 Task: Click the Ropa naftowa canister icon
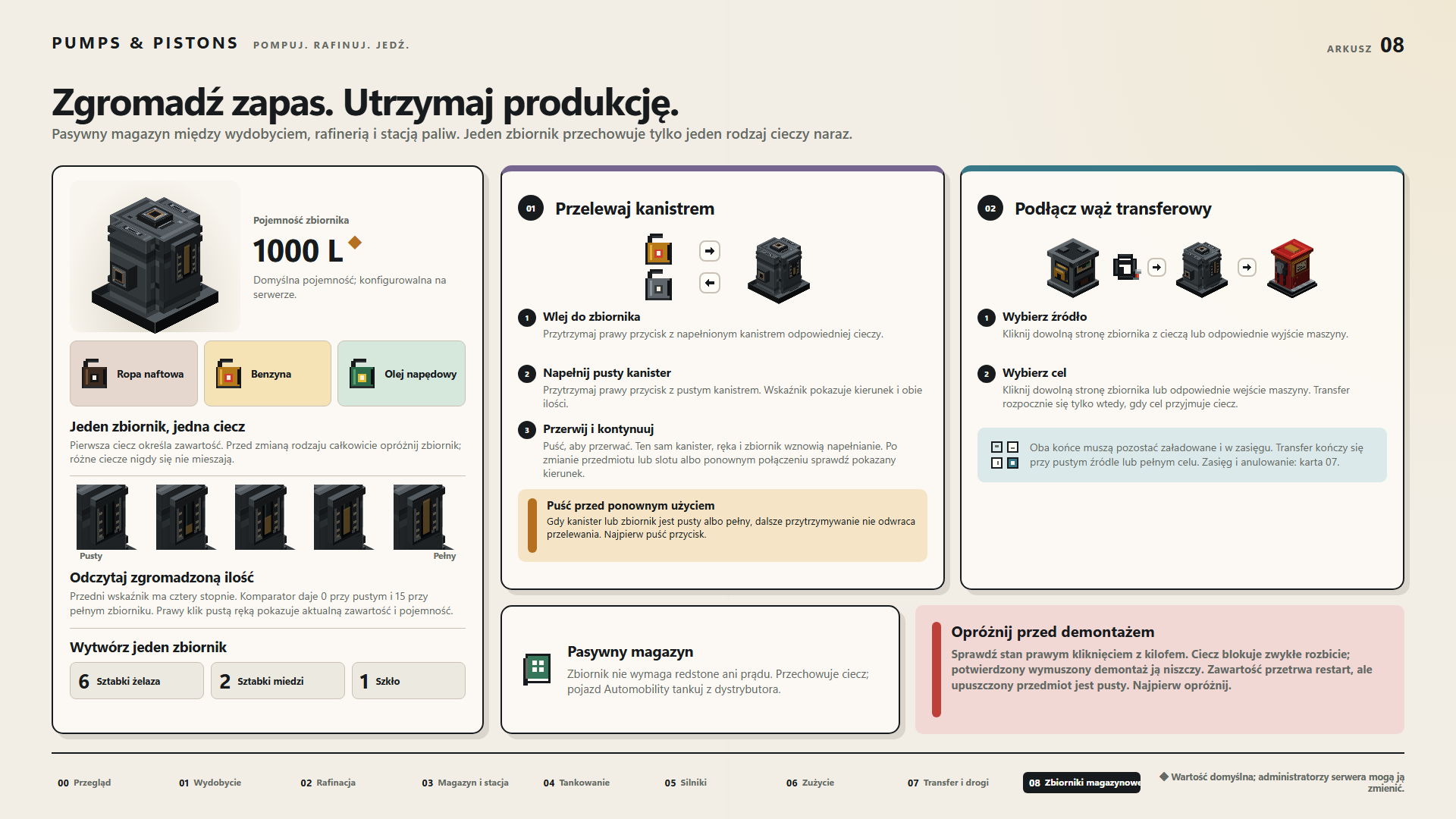pyautogui.click(x=94, y=374)
